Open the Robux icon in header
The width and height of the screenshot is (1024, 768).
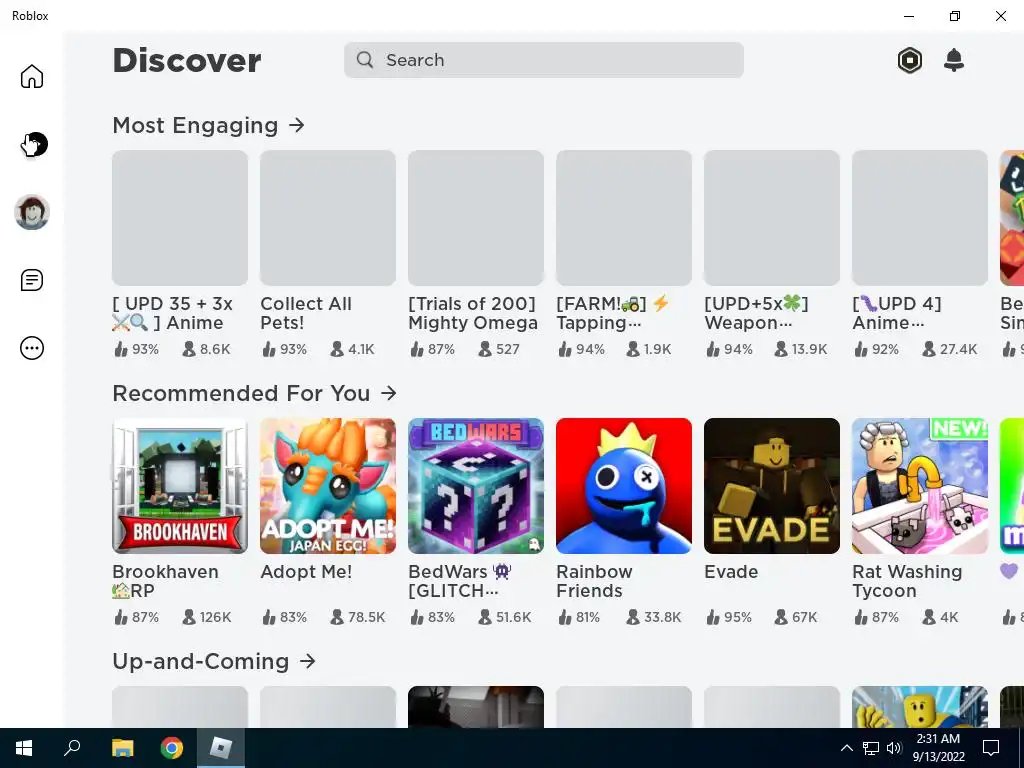pos(910,60)
